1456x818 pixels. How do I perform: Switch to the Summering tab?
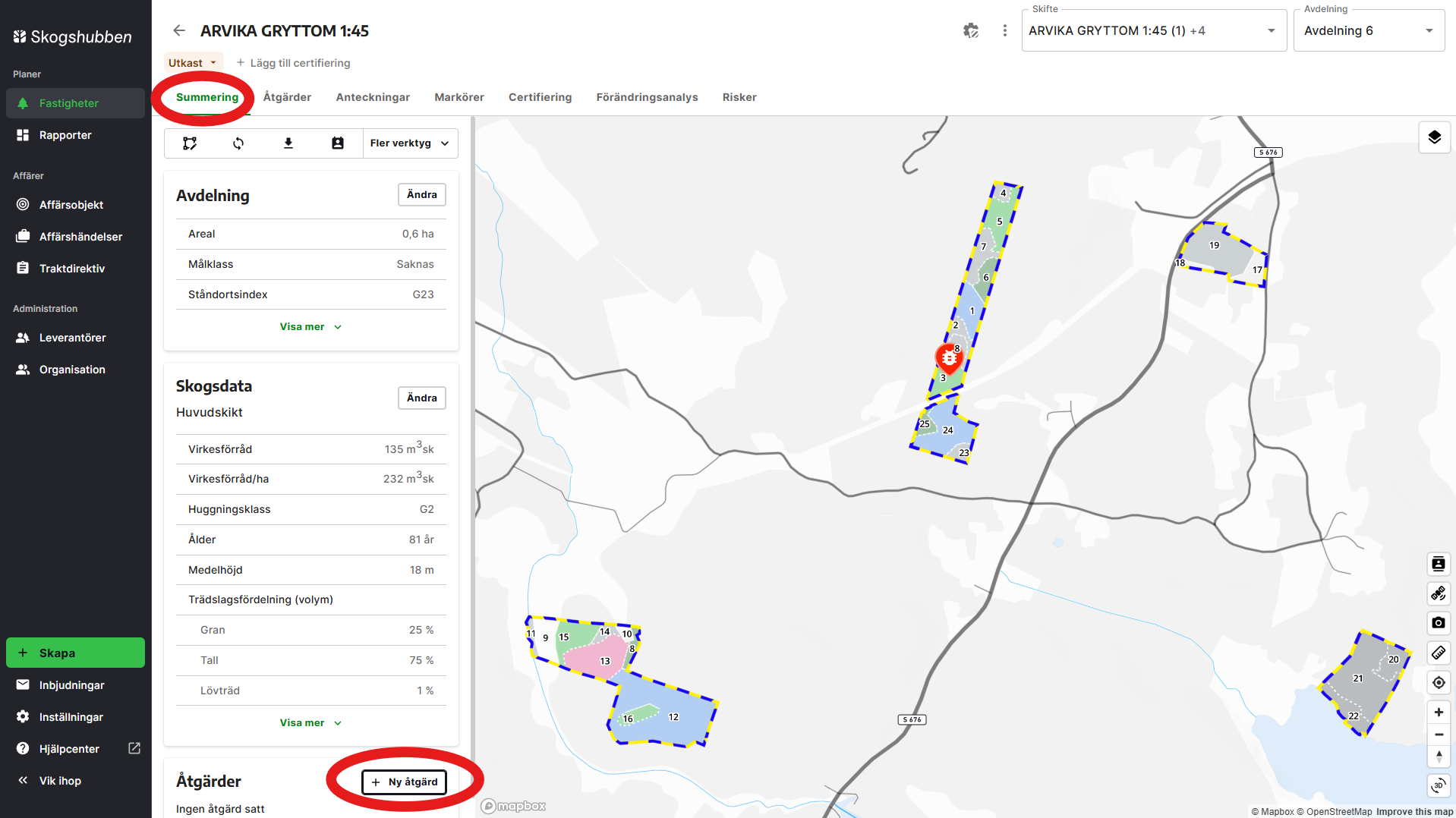tap(207, 97)
